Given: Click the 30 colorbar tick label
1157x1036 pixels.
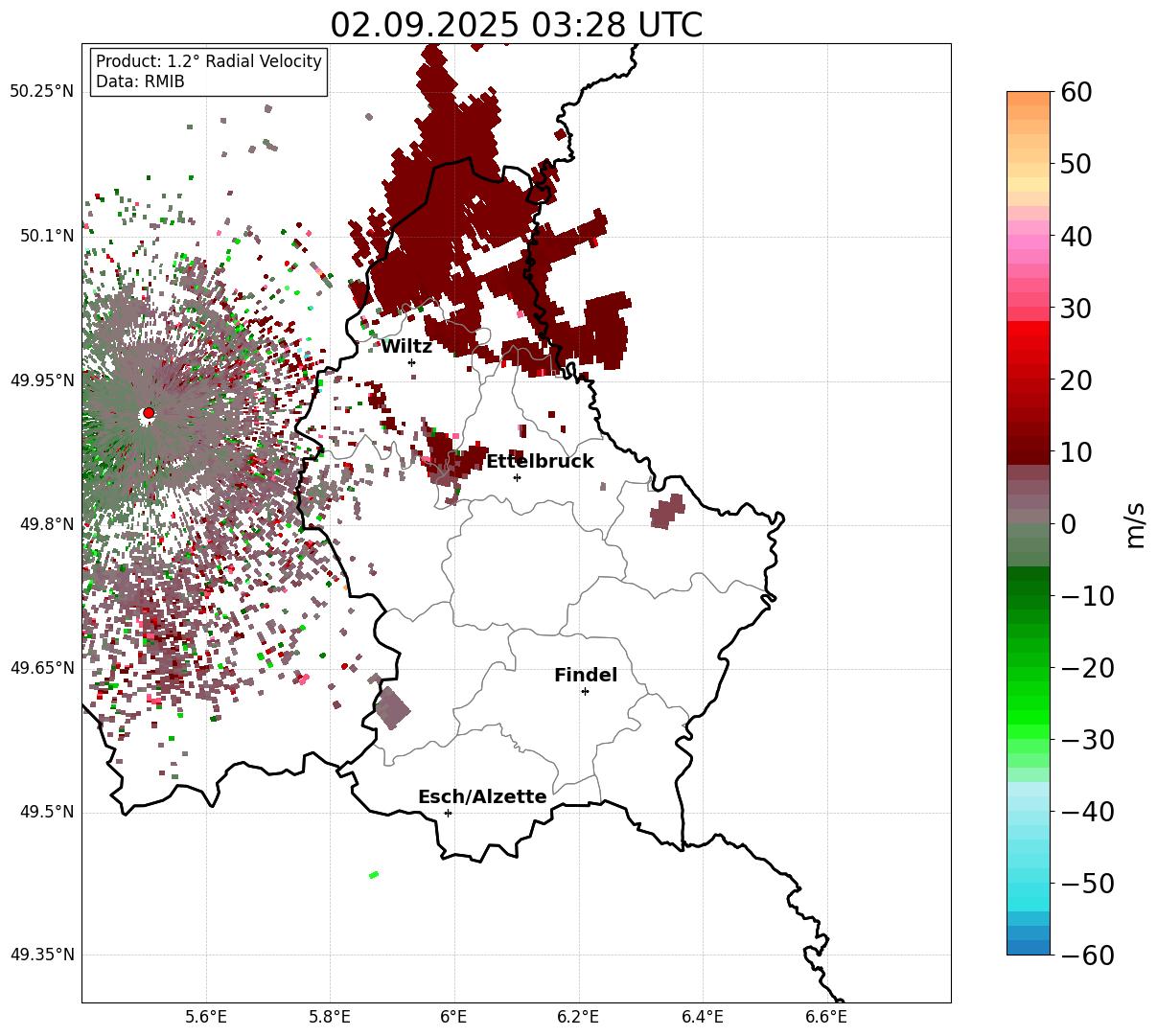Looking at the screenshot, I should point(1076,308).
